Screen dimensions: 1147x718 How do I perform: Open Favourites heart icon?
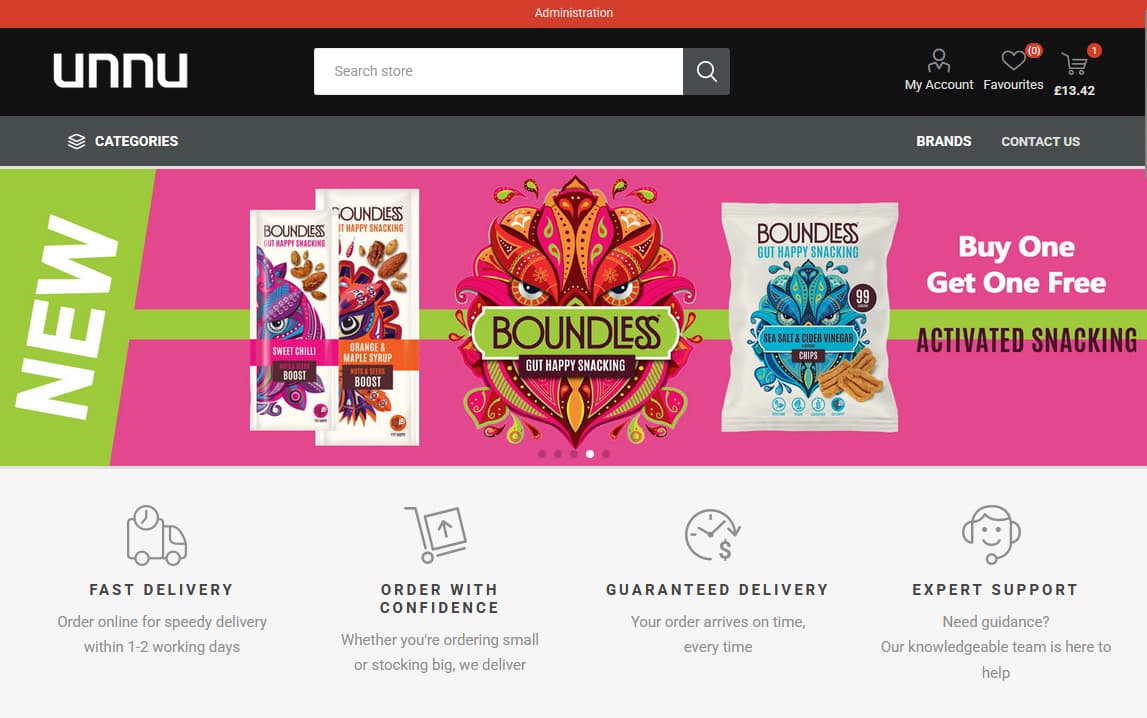click(1013, 60)
